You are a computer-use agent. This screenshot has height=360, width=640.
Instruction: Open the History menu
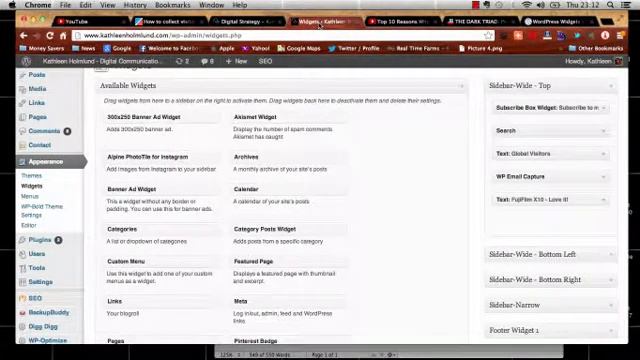pos(135,5)
